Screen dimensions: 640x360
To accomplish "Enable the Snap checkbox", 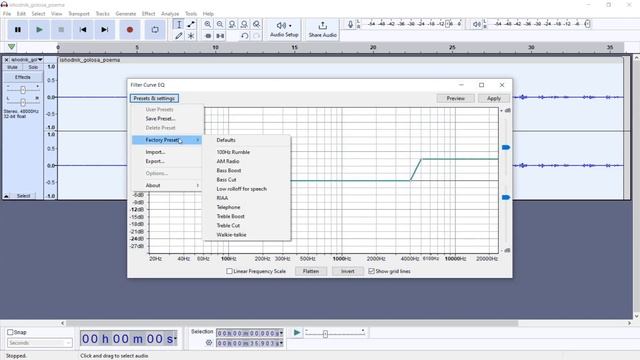I will point(10,332).
